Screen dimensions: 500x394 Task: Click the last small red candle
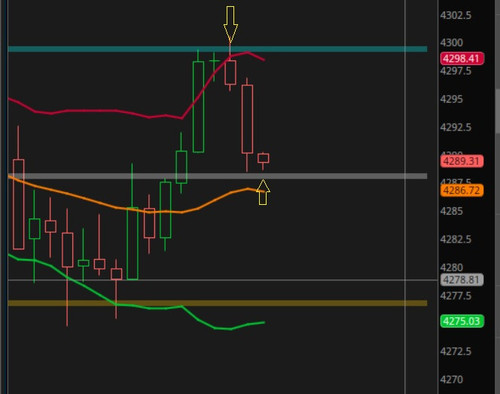tap(263, 158)
